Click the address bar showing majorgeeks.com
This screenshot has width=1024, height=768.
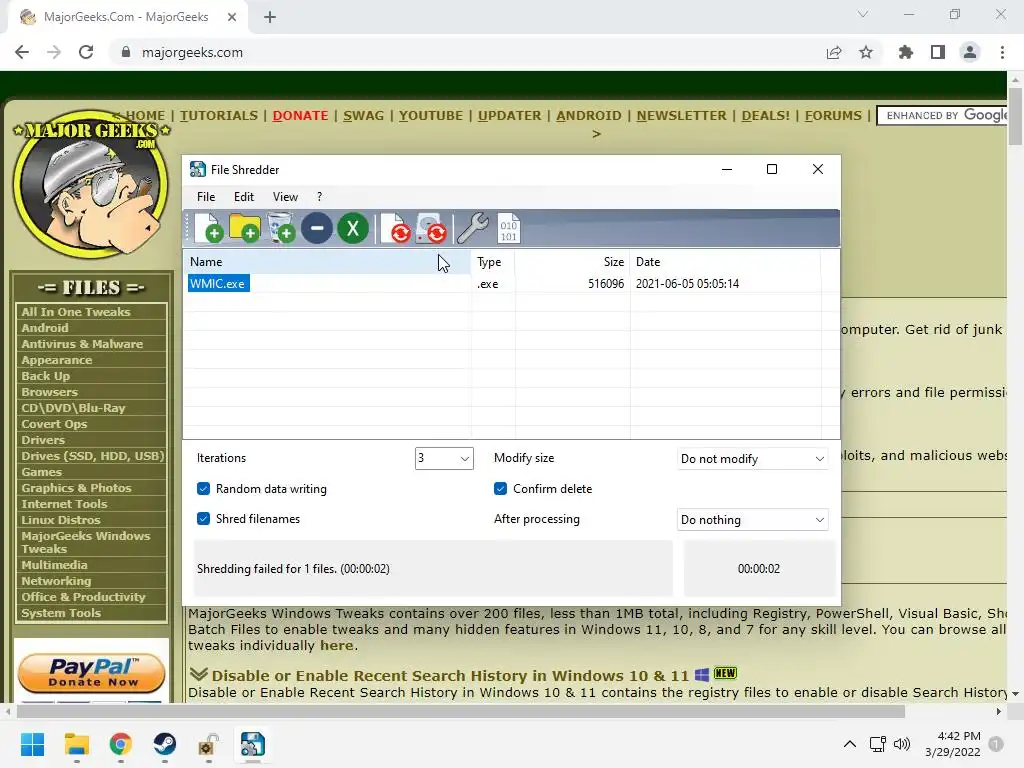point(464,52)
